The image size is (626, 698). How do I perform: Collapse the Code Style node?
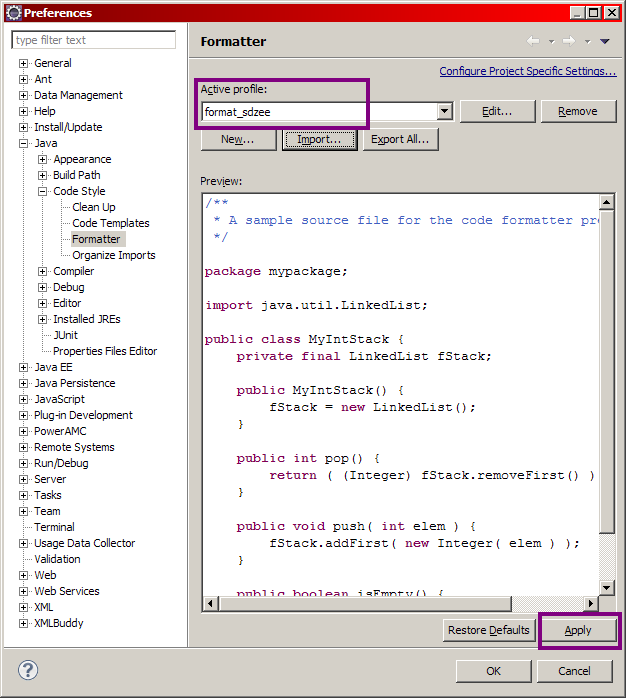(x=43, y=191)
